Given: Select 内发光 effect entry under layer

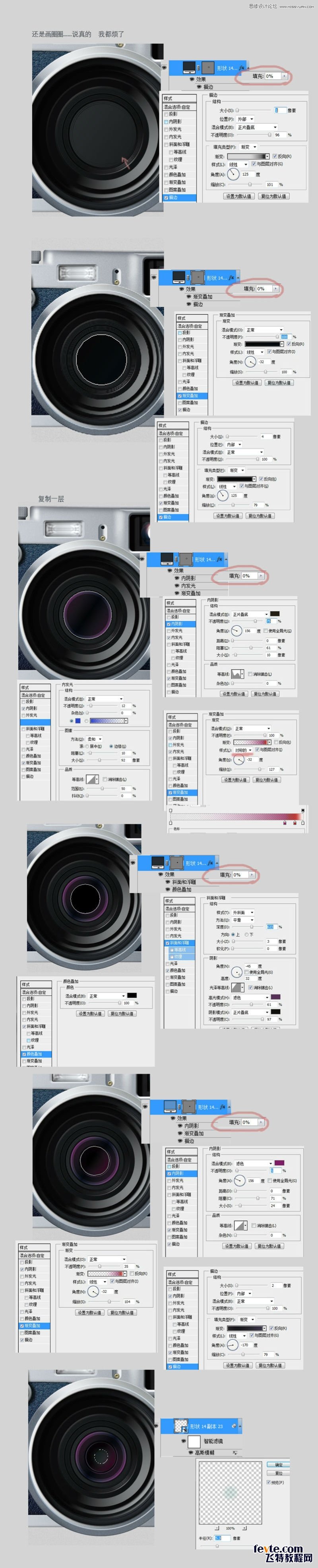Looking at the screenshot, I should click(188, 586).
